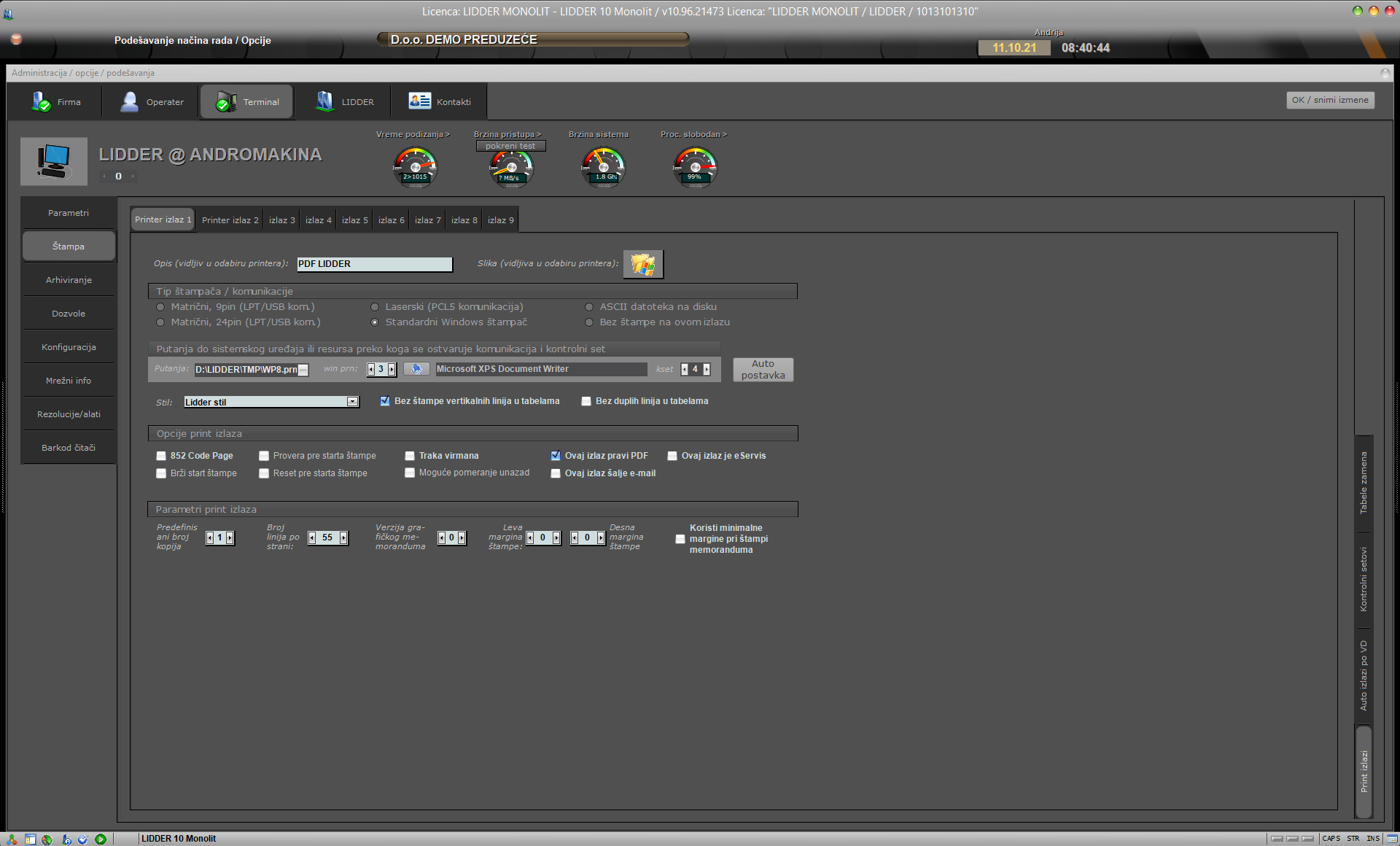Open the Kontakti card icon
Viewport: 1400px width, 846px height.
(419, 101)
